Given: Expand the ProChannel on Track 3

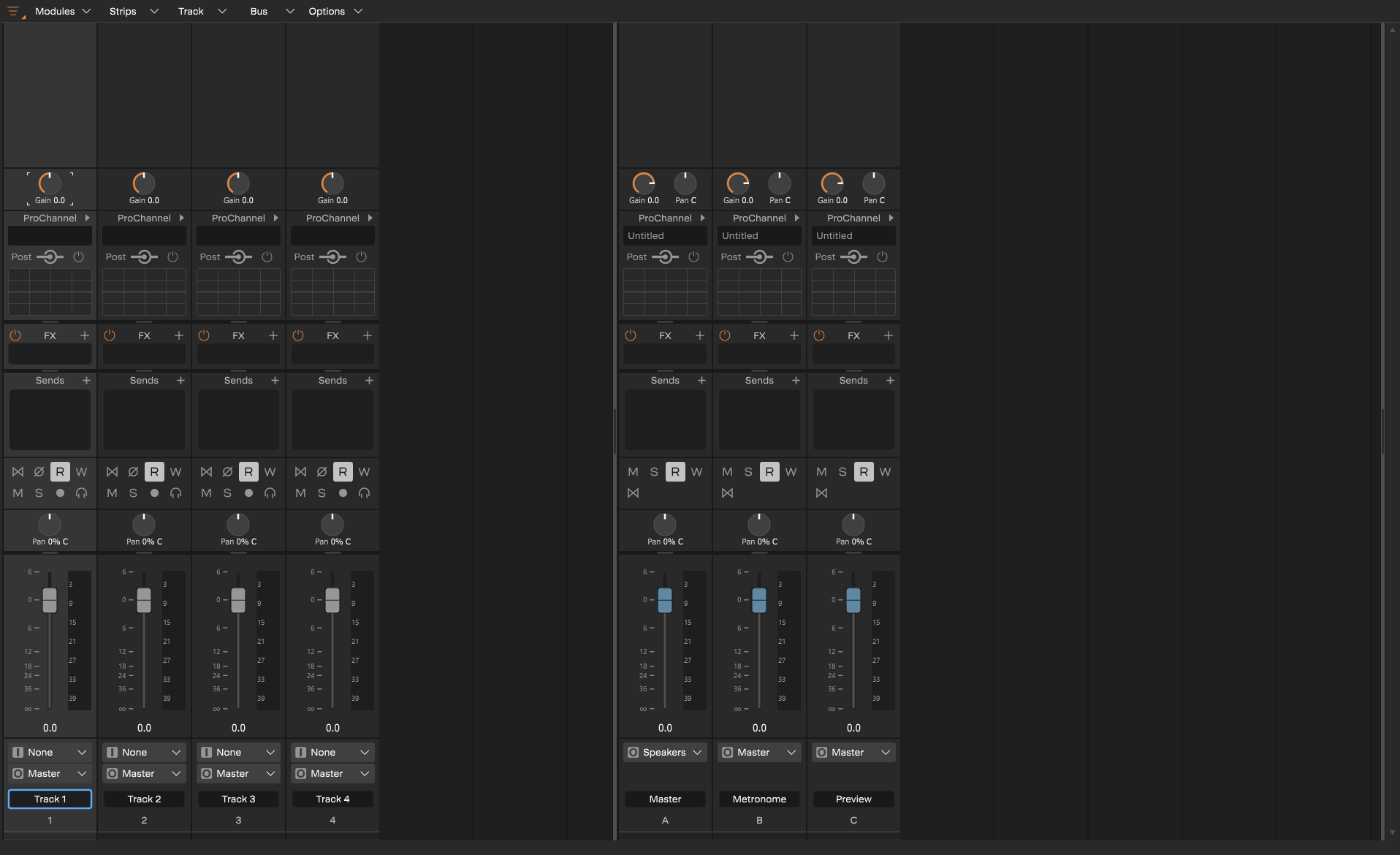Looking at the screenshot, I should pyautogui.click(x=276, y=218).
